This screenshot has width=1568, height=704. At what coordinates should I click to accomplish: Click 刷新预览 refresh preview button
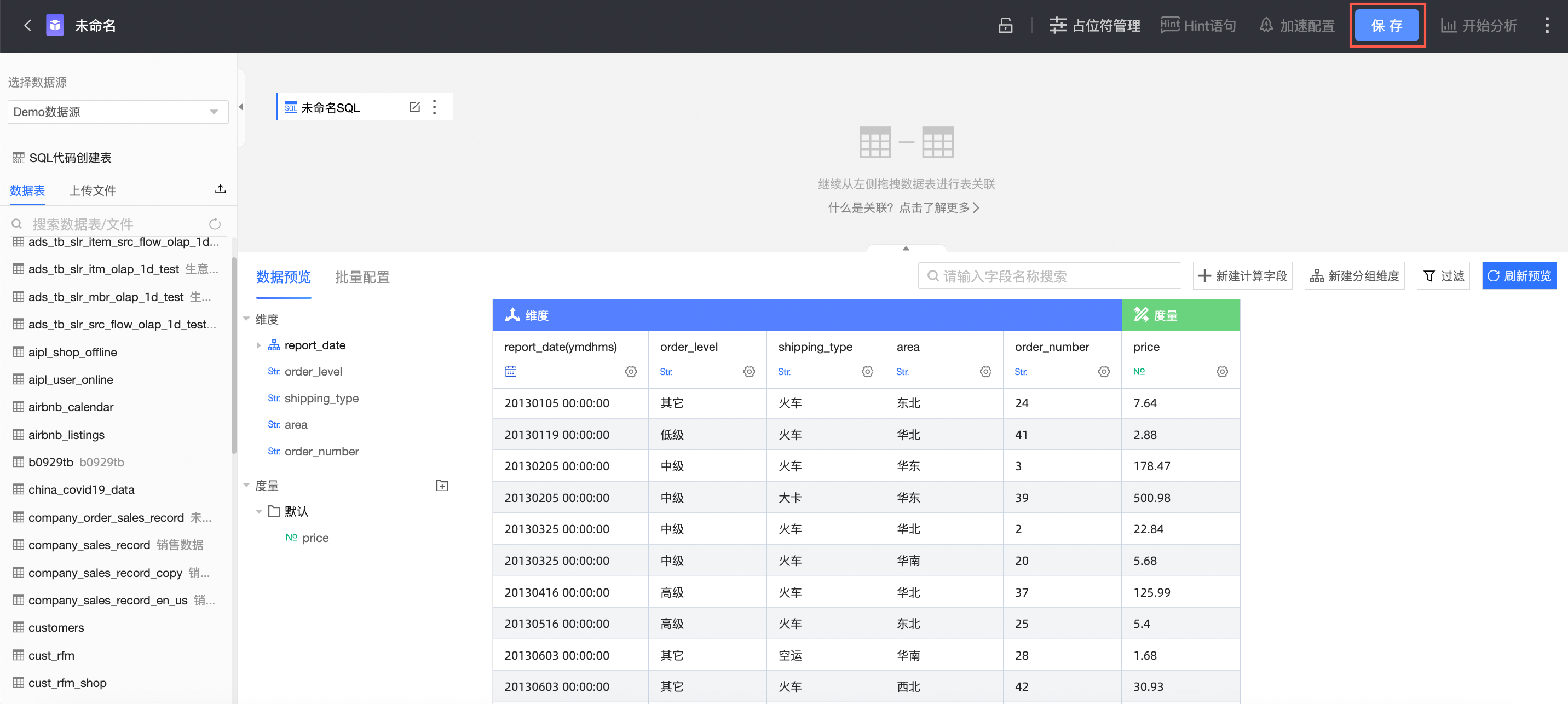pyautogui.click(x=1519, y=276)
